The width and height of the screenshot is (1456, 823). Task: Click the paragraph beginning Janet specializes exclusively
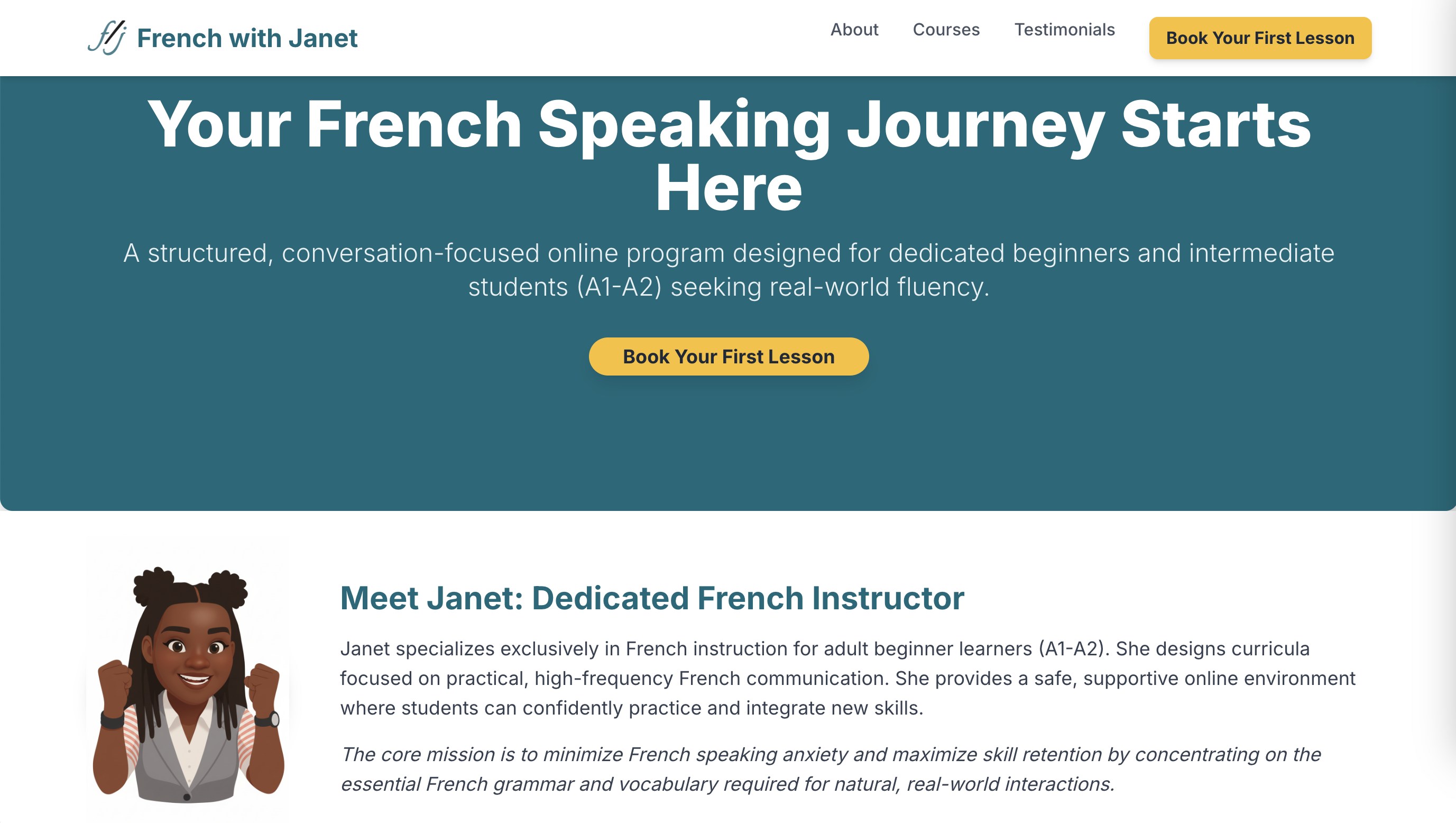coord(847,678)
